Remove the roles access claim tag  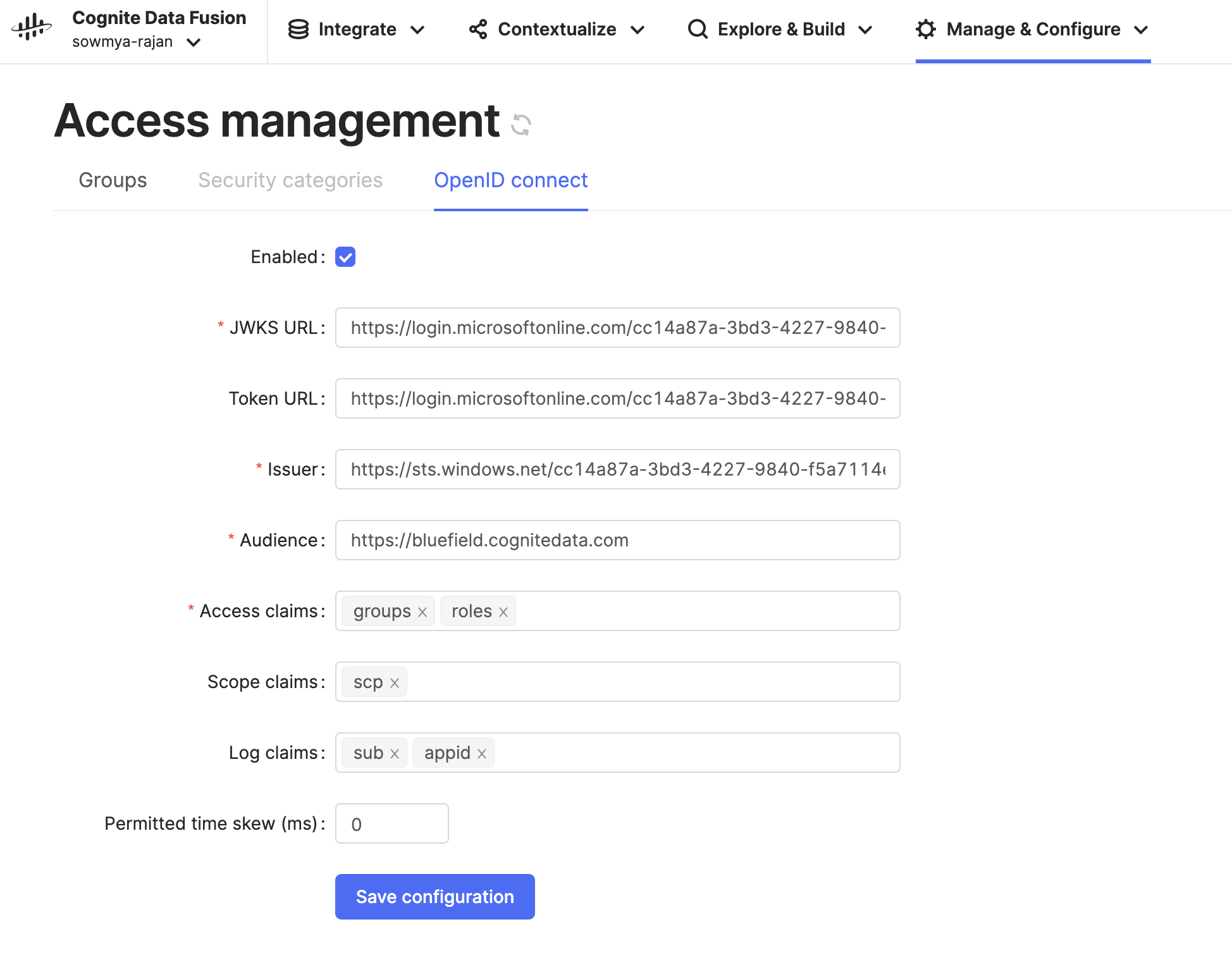point(503,612)
